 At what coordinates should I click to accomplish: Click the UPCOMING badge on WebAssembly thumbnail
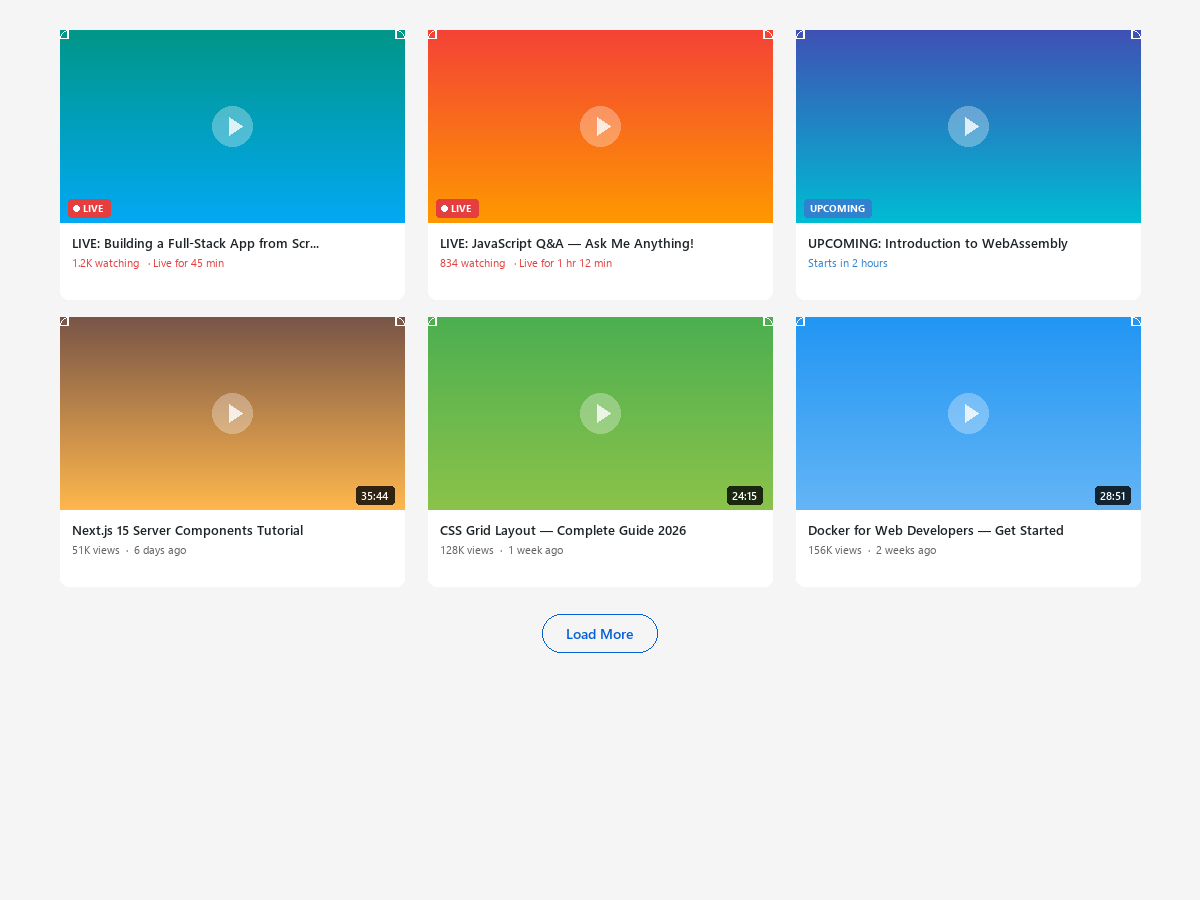click(x=838, y=208)
